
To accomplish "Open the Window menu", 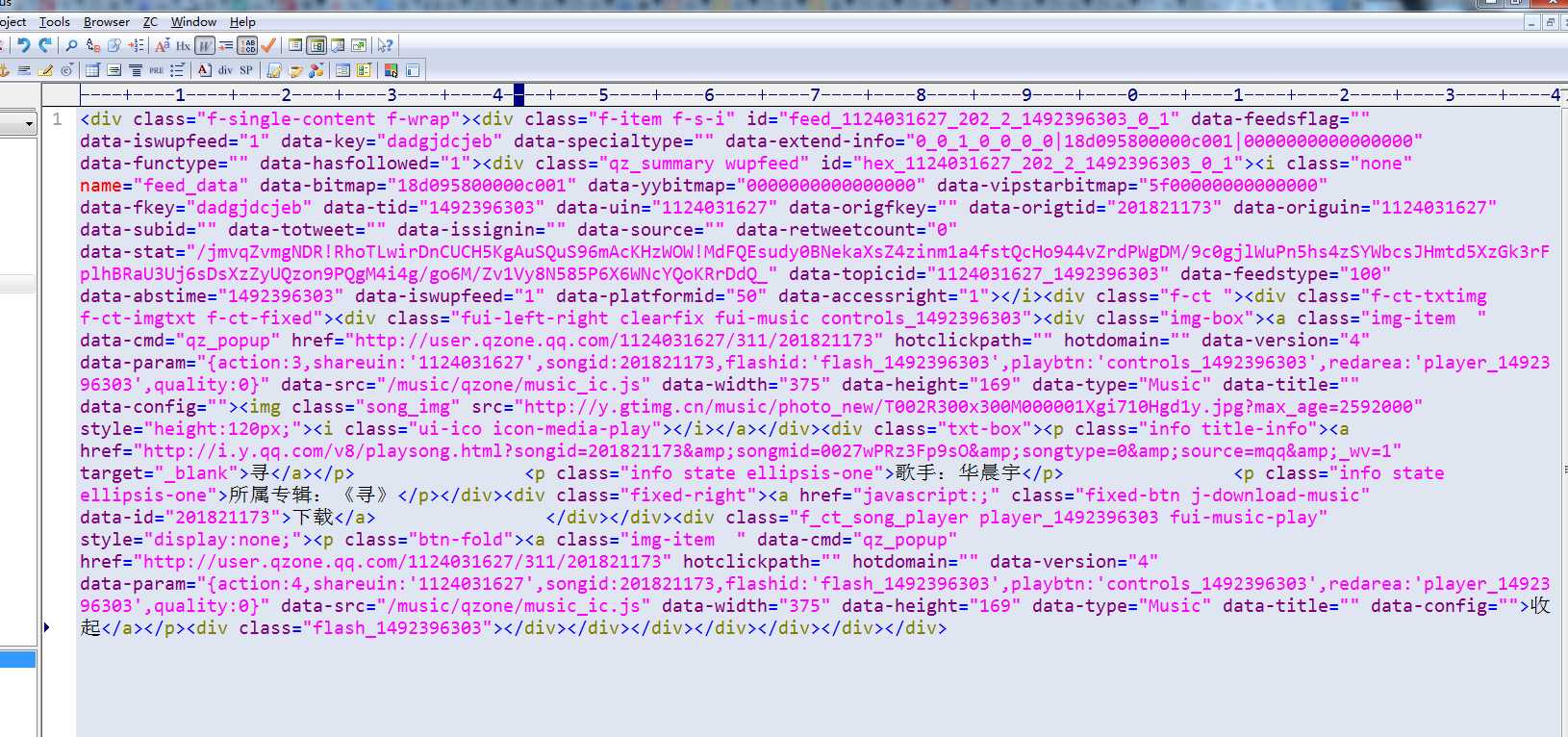I will click(193, 21).
